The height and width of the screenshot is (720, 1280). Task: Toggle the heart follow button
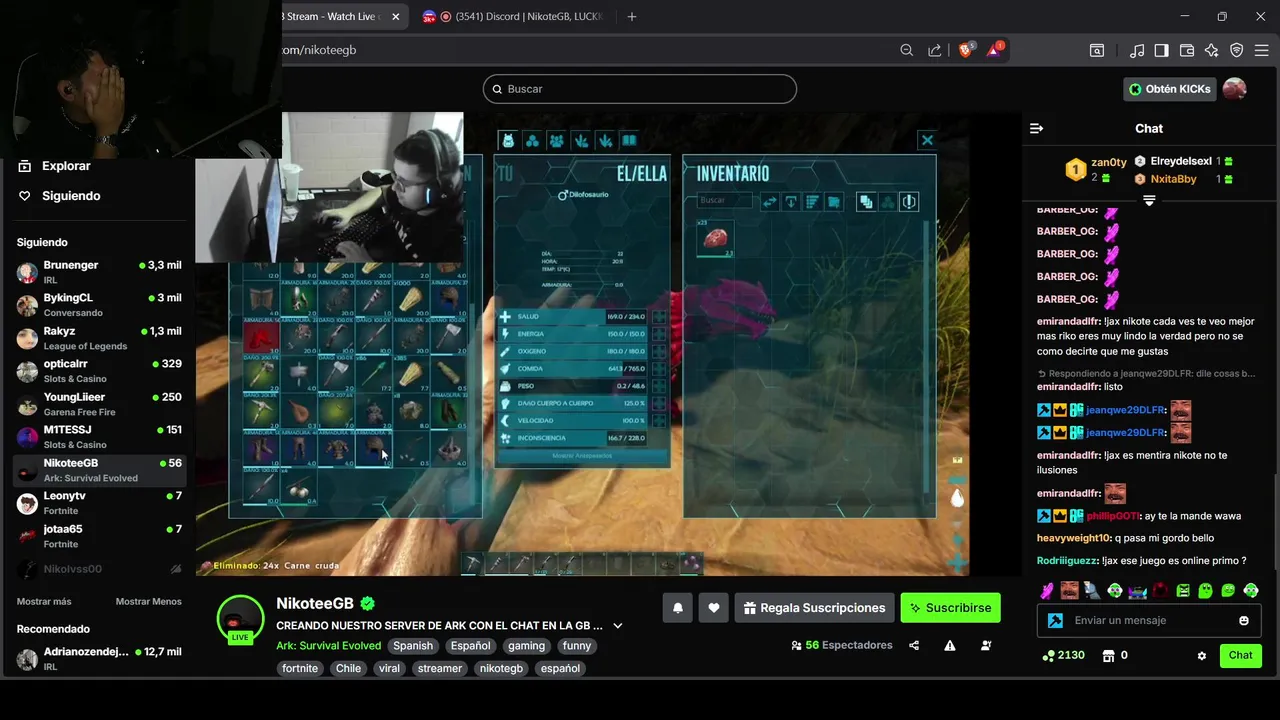coord(713,607)
